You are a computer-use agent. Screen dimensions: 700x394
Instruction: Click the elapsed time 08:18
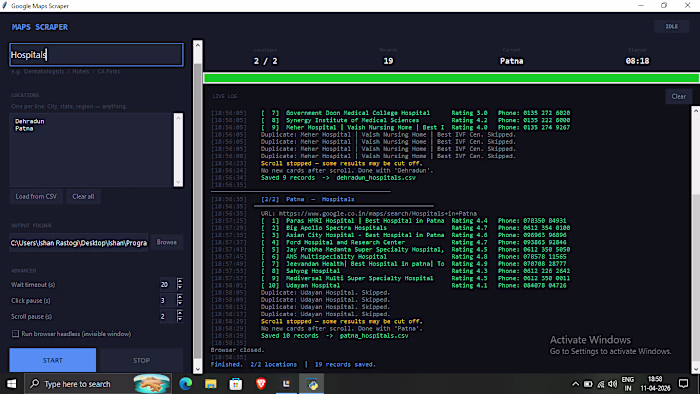click(x=638, y=61)
